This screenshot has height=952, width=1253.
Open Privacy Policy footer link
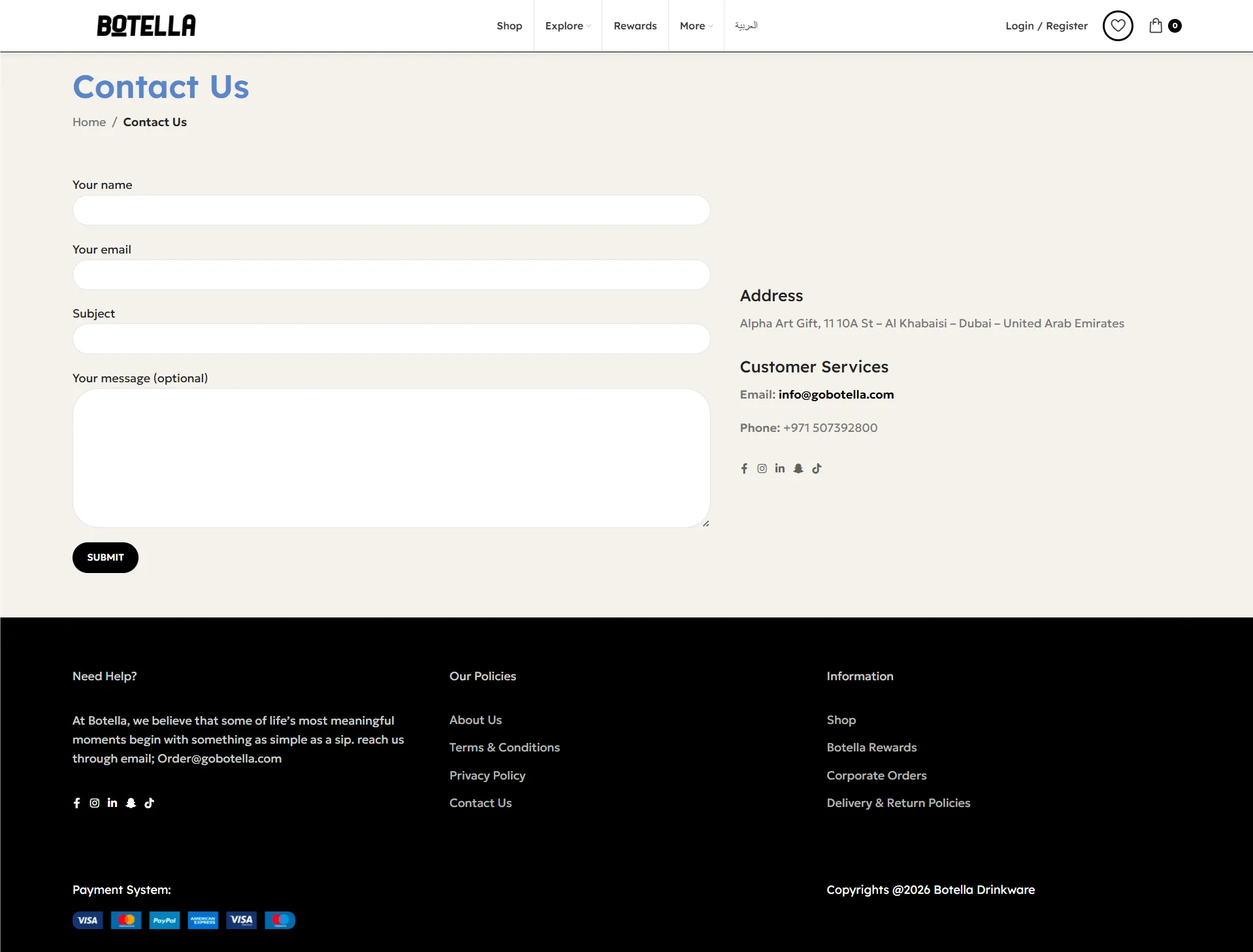[487, 776]
